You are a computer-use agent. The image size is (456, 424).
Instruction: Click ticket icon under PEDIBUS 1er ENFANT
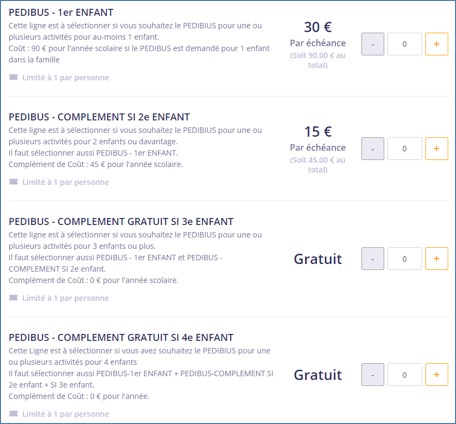click(x=13, y=77)
